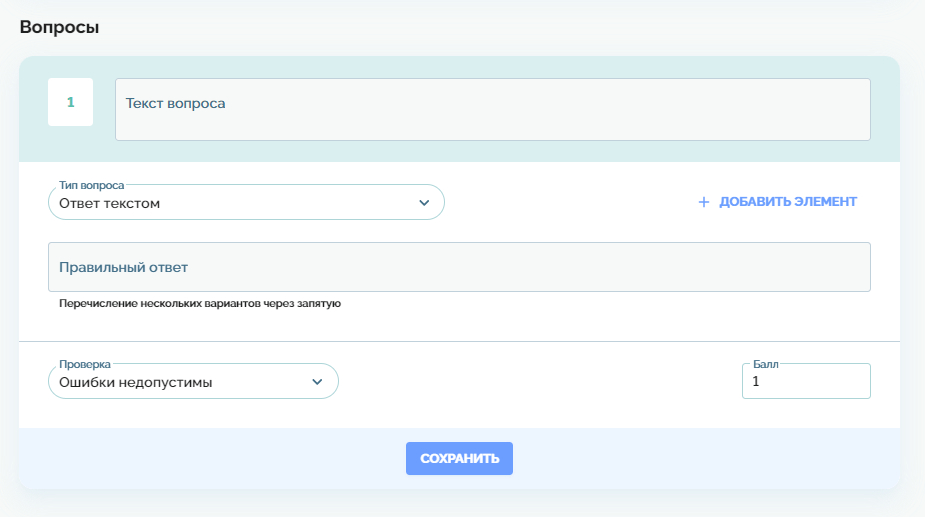Click into the Правильный ответ field
Screen dimensions: 925x517
[x=459, y=267]
